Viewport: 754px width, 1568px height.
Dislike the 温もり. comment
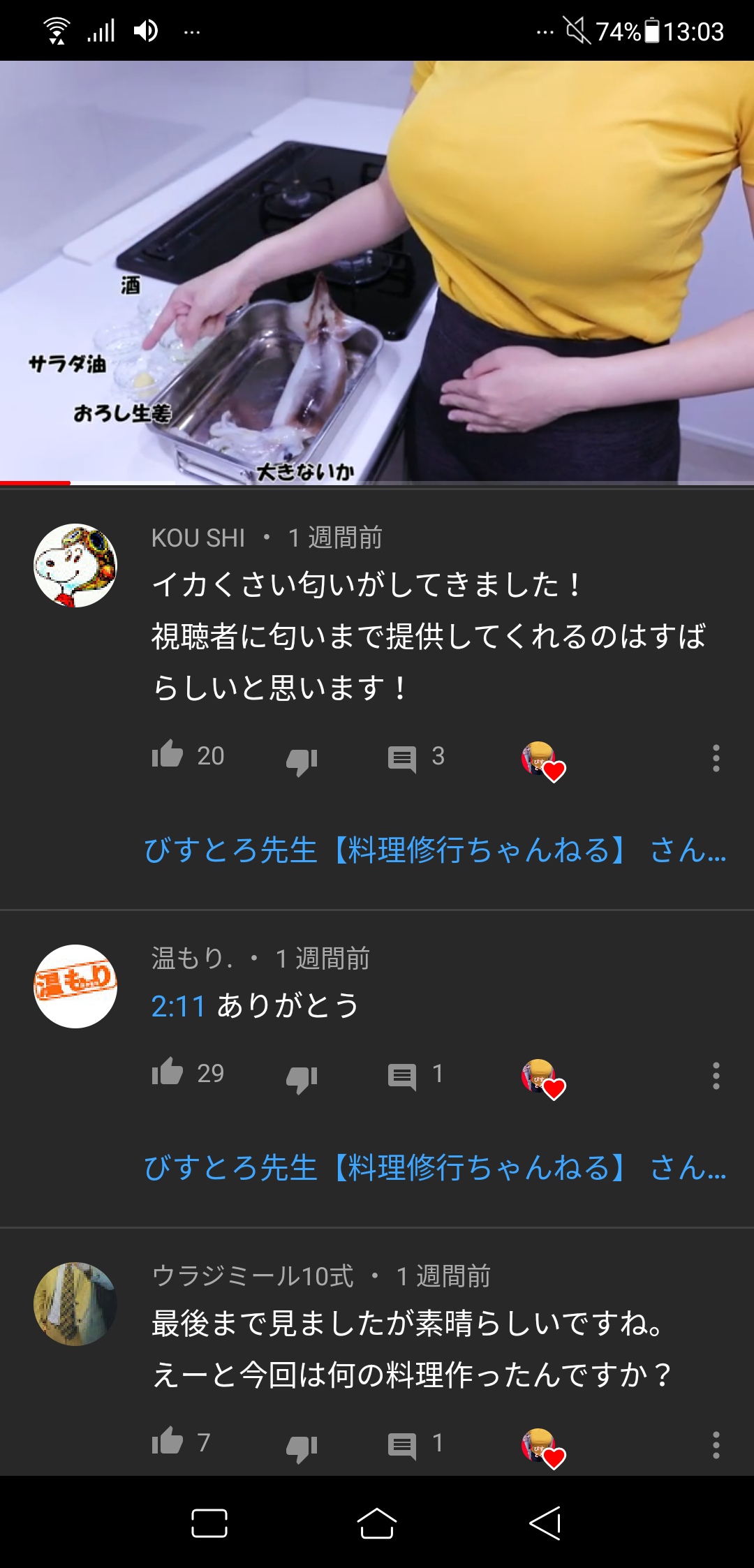[302, 1077]
